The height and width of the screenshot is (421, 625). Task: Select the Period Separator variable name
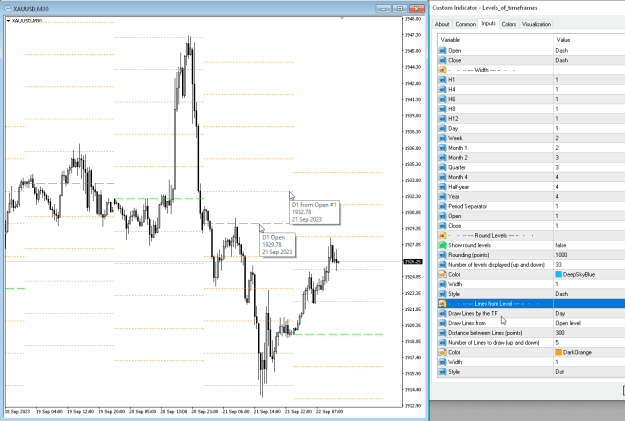468,206
